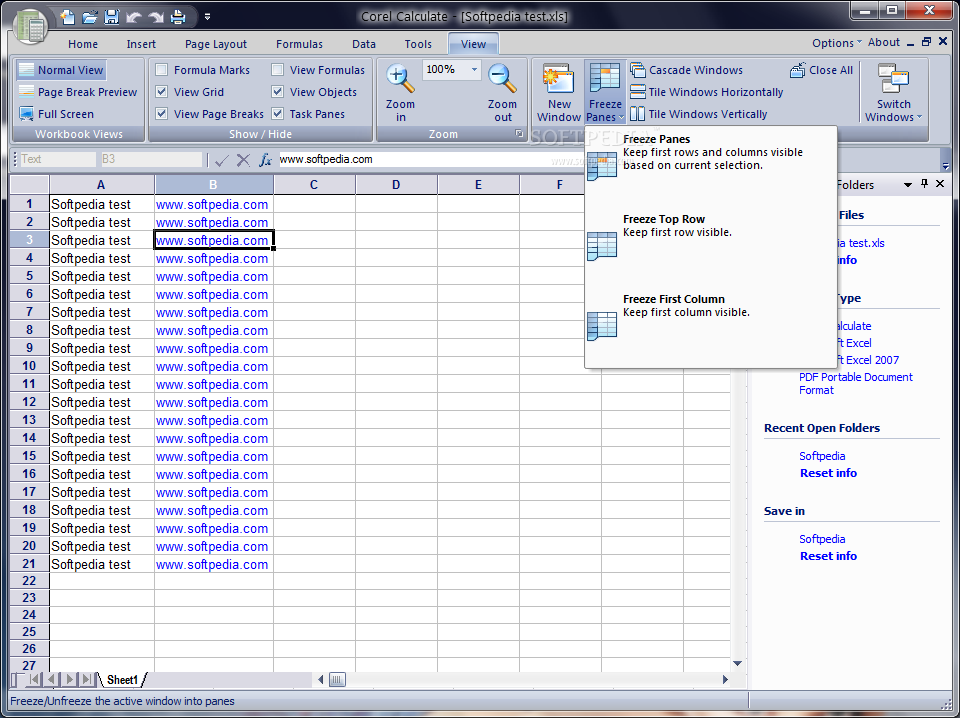Click the cell reference box showing B3
Viewport: 960px width, 718px height.
coord(151,159)
